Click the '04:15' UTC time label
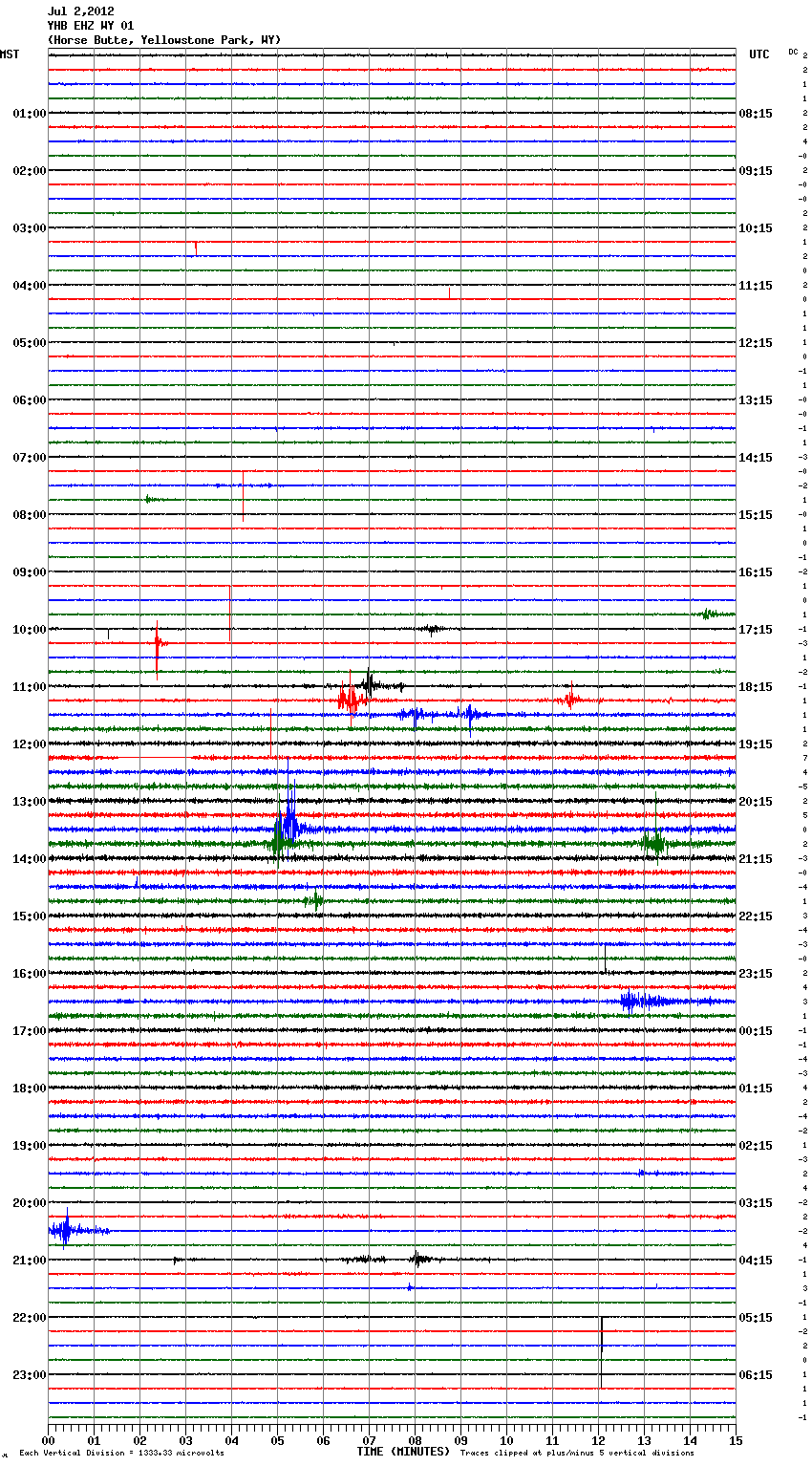812x1466 pixels. [x=756, y=1261]
